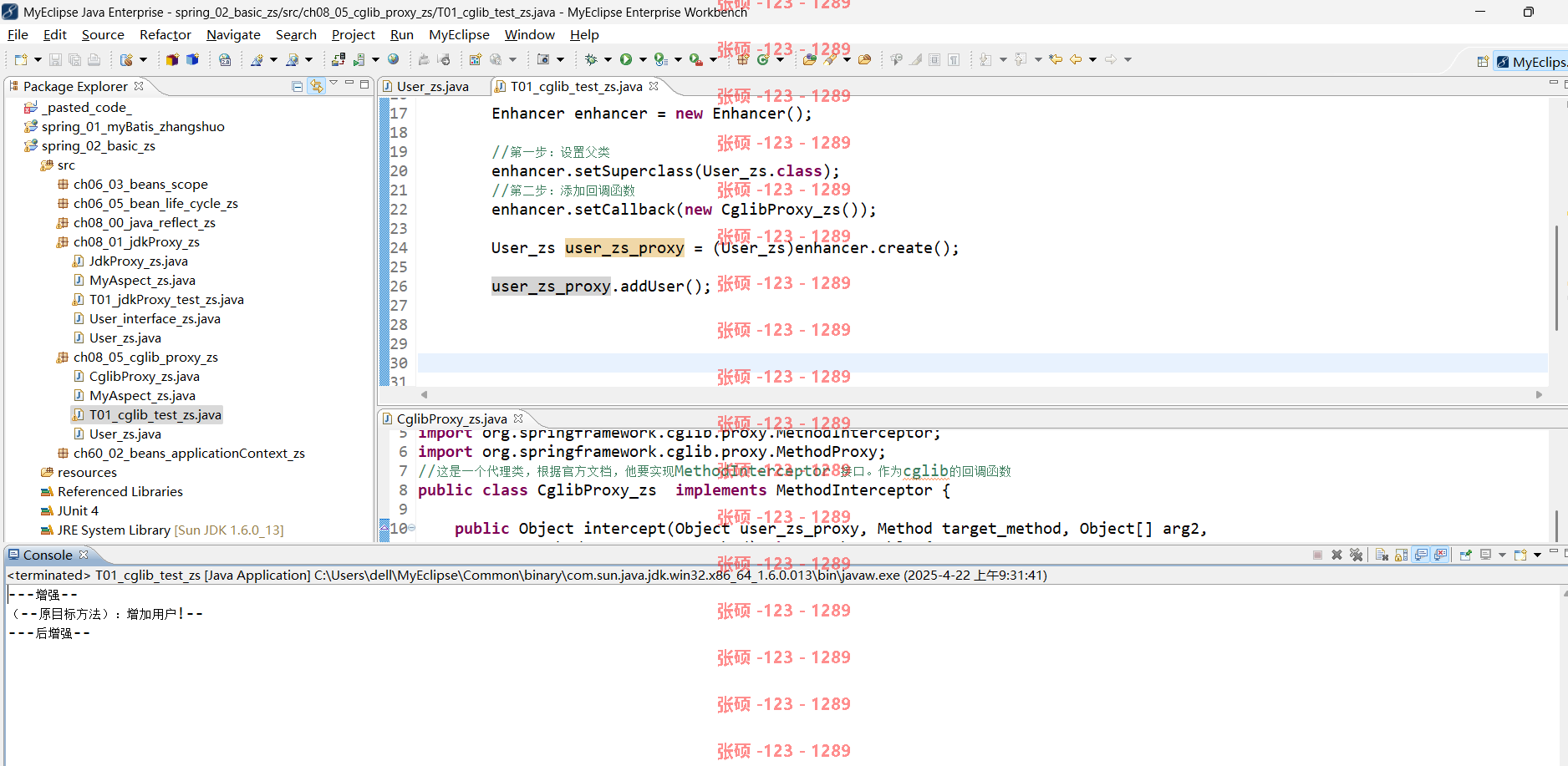The width and height of the screenshot is (1568, 766).
Task: Open the Debug button dropdown arrow
Action: (608, 59)
